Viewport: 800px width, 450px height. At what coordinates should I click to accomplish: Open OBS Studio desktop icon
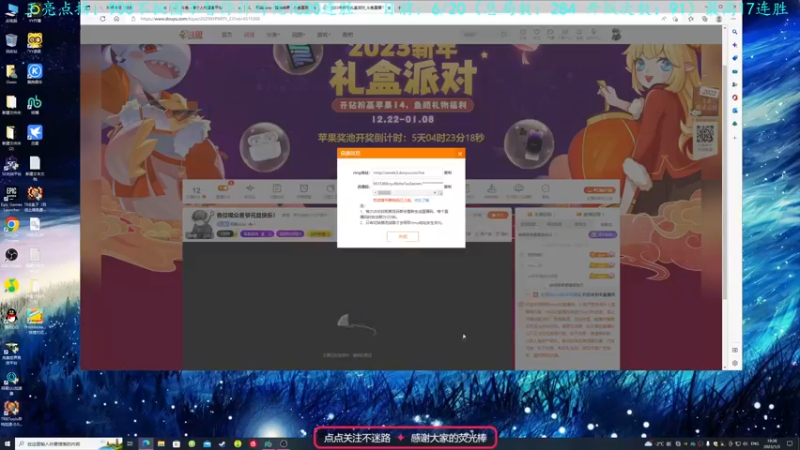point(11,255)
